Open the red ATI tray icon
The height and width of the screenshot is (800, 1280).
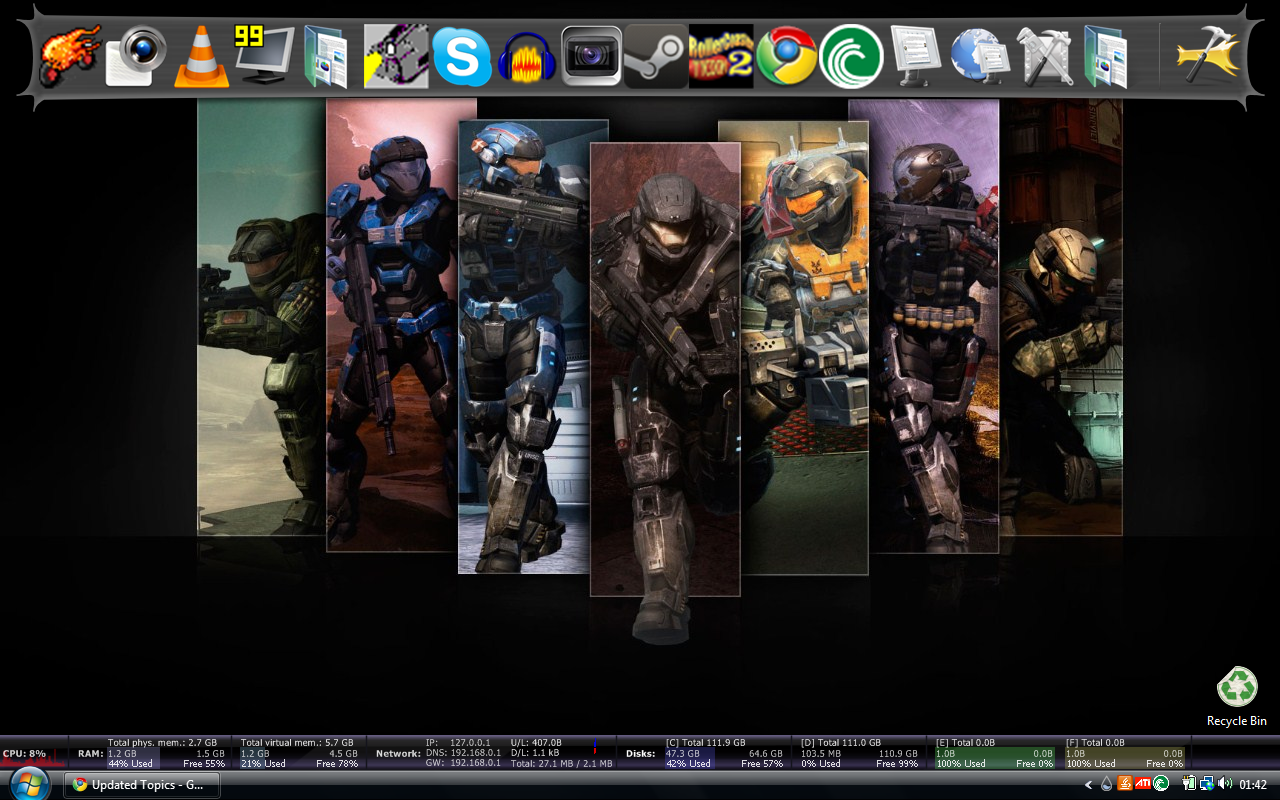point(1143,785)
